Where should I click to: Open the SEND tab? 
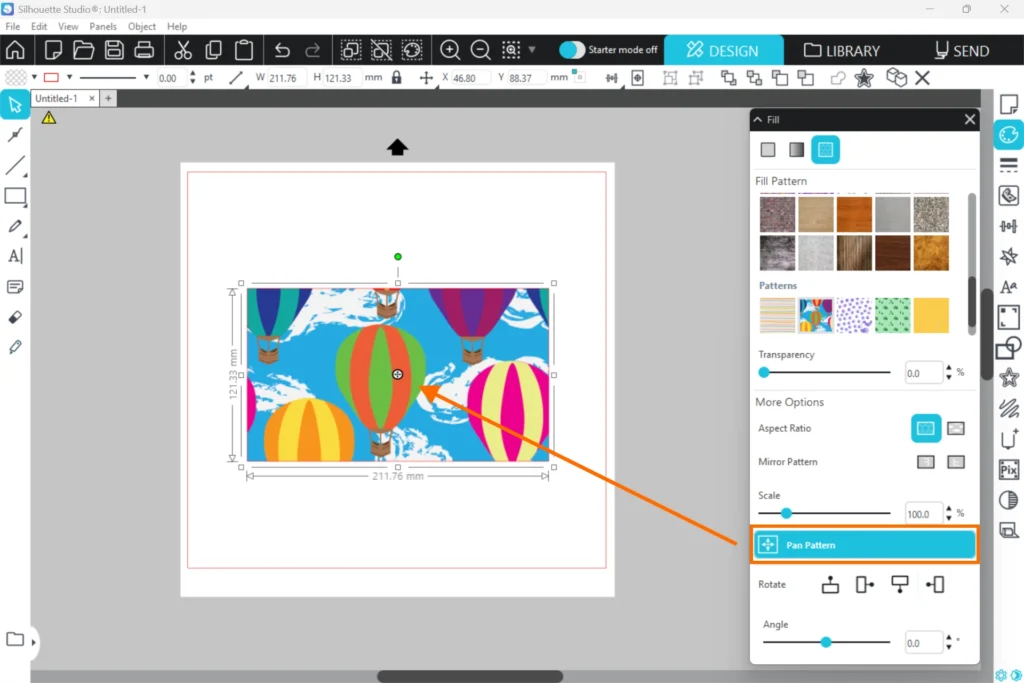[x=961, y=50]
